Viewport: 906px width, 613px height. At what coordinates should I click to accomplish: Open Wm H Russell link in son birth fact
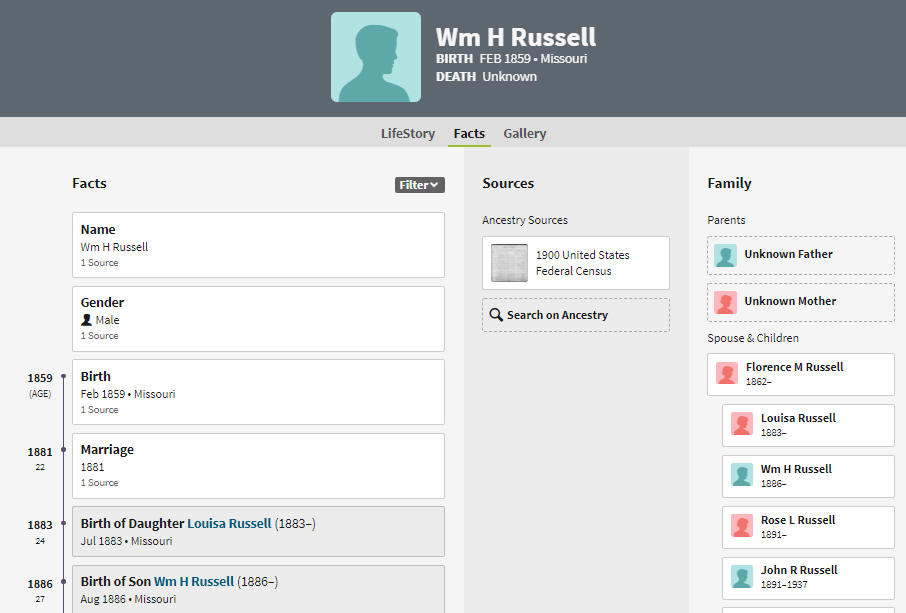[x=194, y=581]
